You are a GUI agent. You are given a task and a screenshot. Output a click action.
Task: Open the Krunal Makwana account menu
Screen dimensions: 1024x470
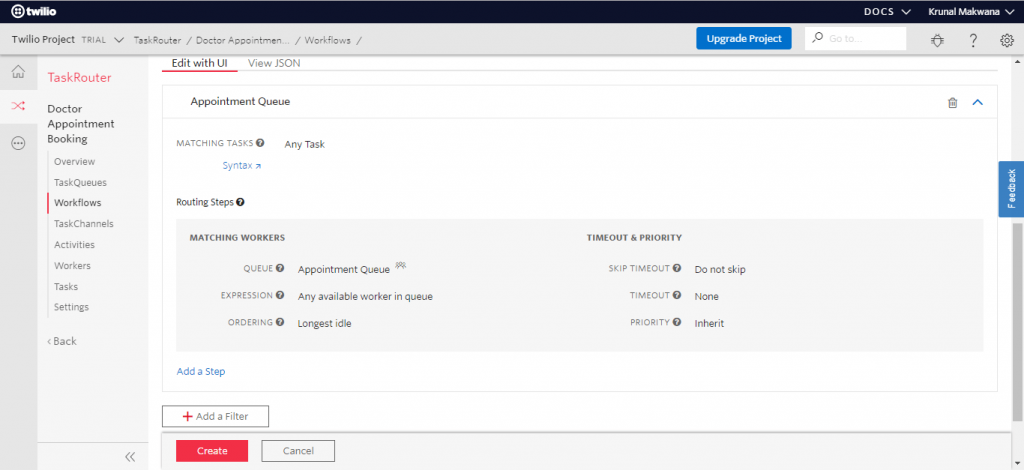tap(970, 12)
